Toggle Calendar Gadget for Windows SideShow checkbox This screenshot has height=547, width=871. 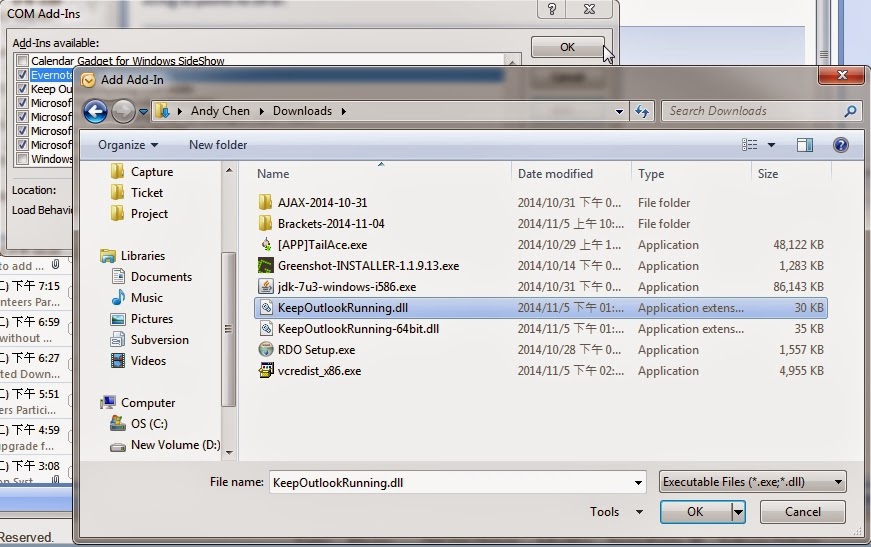[23, 61]
